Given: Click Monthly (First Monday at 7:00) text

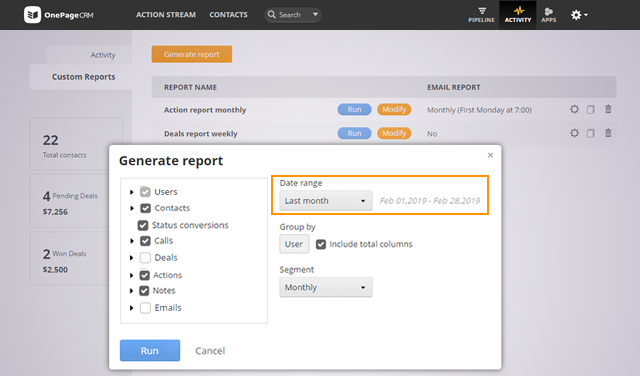Looking at the screenshot, I should [x=479, y=110].
